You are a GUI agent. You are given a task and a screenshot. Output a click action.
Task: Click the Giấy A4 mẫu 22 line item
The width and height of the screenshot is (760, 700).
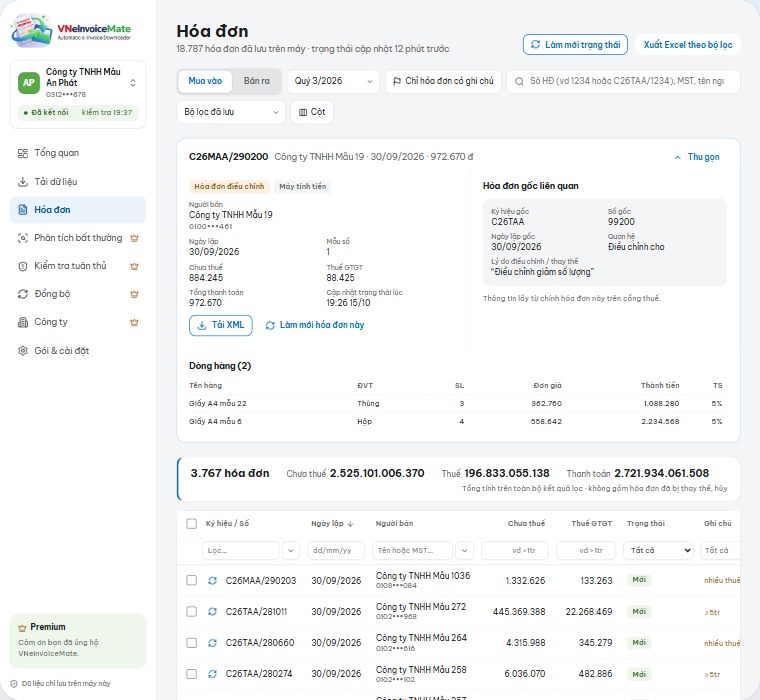coord(456,404)
